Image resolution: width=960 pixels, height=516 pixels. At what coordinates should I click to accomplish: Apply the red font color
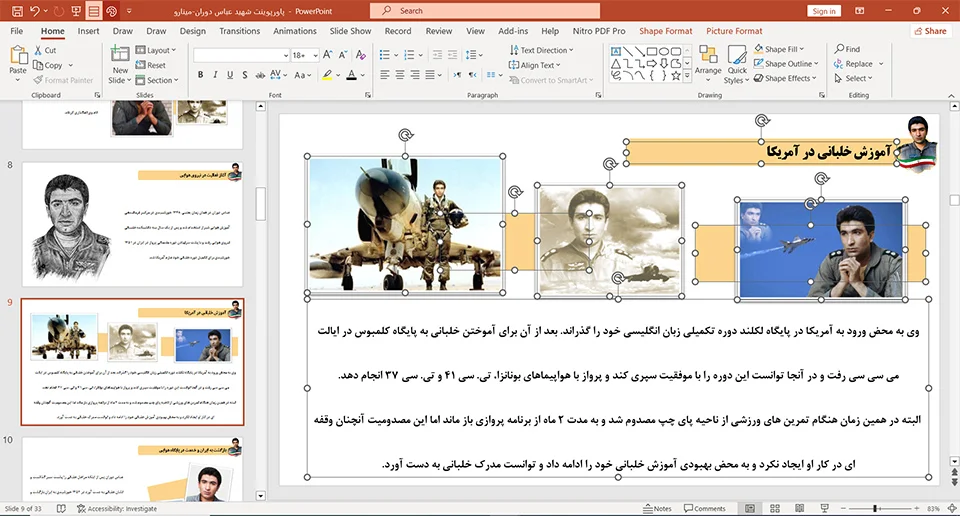(x=351, y=75)
